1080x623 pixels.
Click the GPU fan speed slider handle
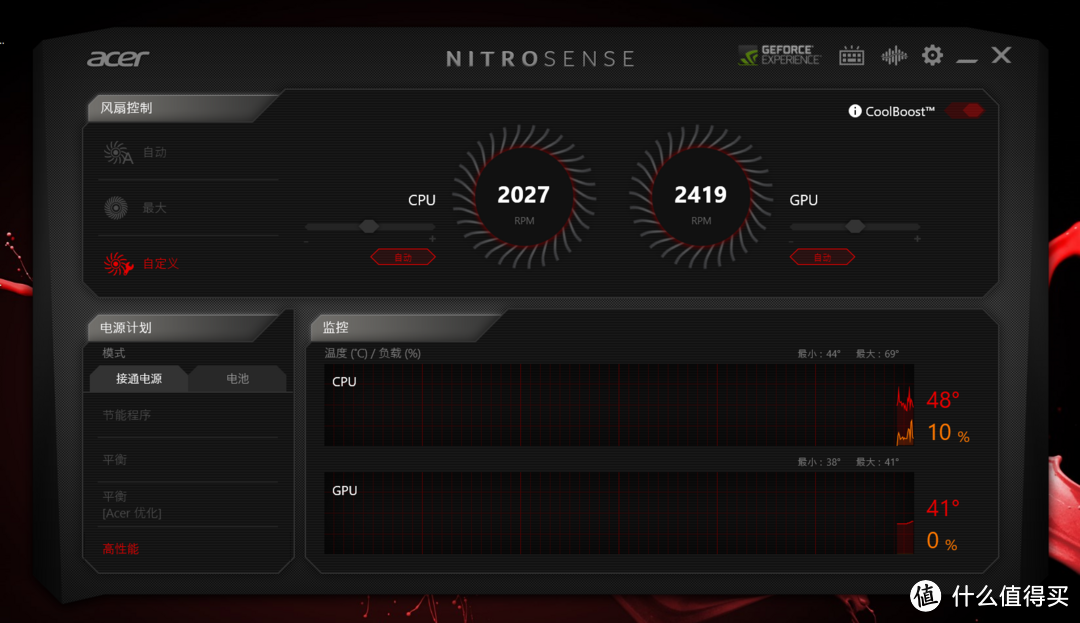[855, 226]
